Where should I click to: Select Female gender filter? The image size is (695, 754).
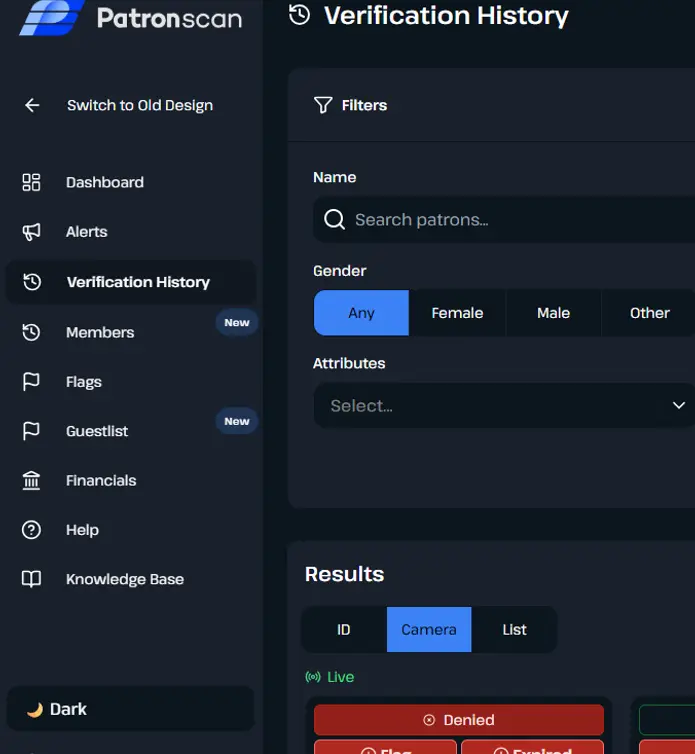coord(457,313)
